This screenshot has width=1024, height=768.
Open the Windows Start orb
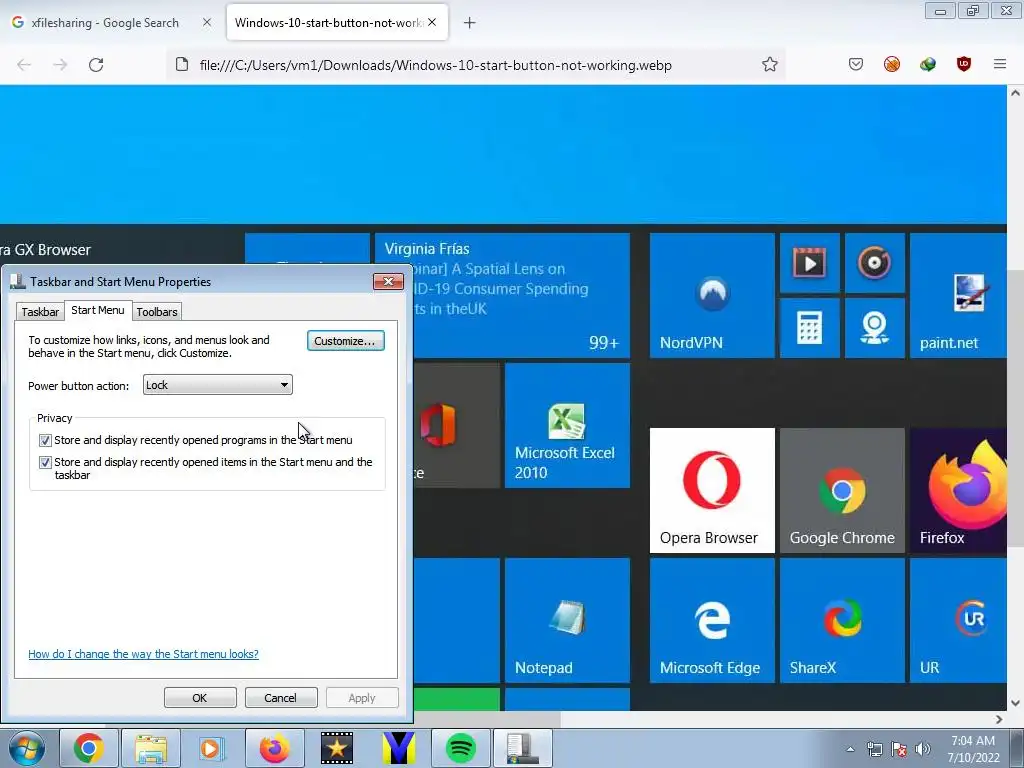[x=27, y=748]
